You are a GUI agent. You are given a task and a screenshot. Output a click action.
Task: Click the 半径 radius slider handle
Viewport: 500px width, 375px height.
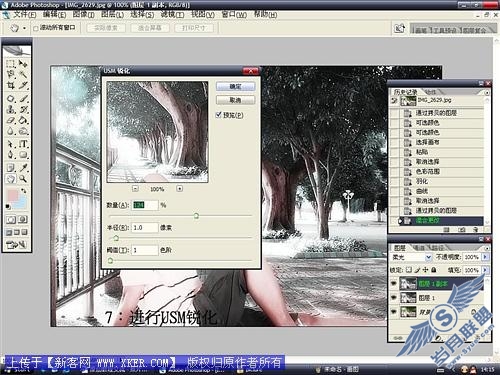pyautogui.click(x=116, y=238)
